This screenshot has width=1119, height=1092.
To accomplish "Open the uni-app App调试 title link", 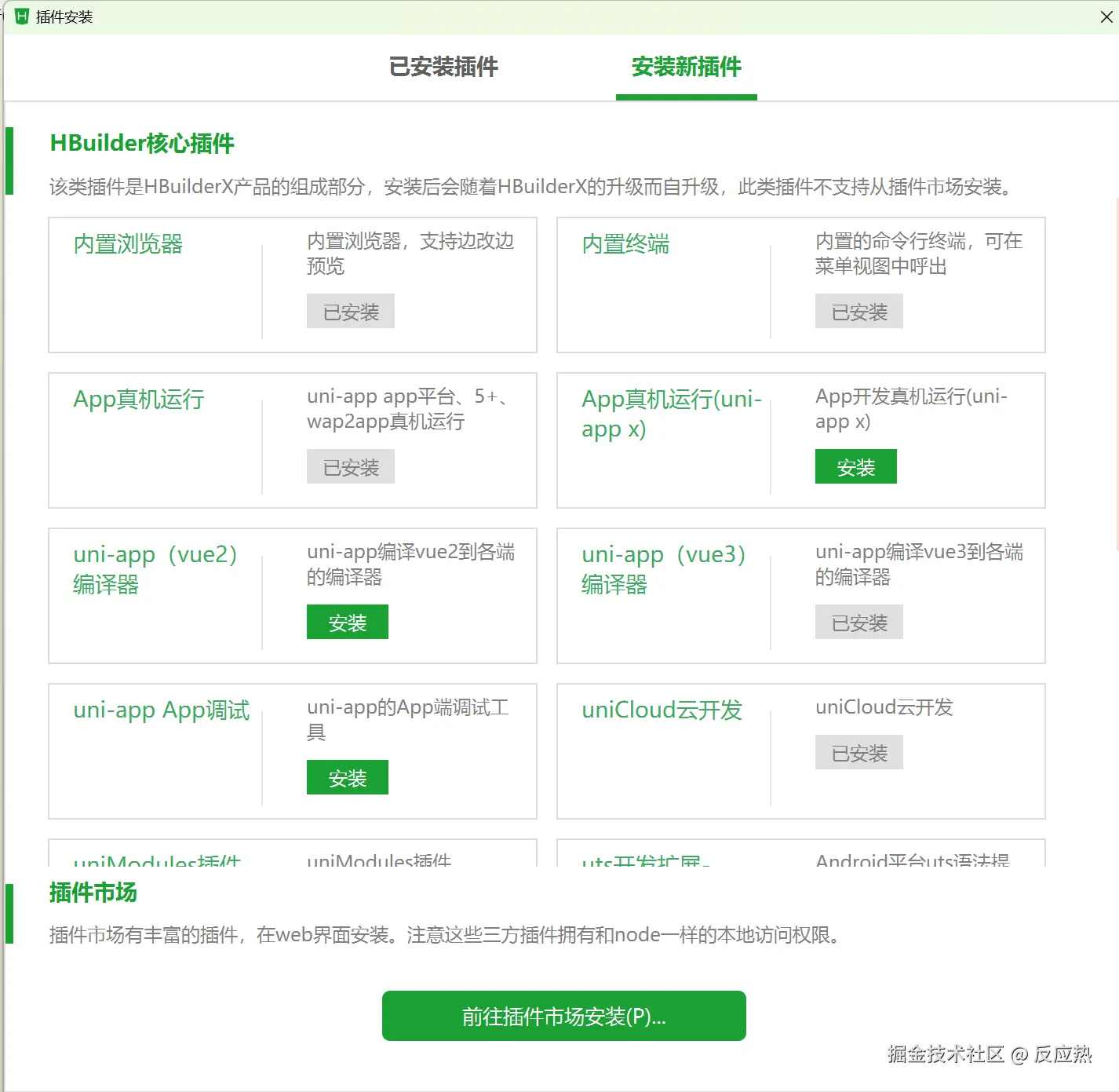I will pyautogui.click(x=161, y=710).
